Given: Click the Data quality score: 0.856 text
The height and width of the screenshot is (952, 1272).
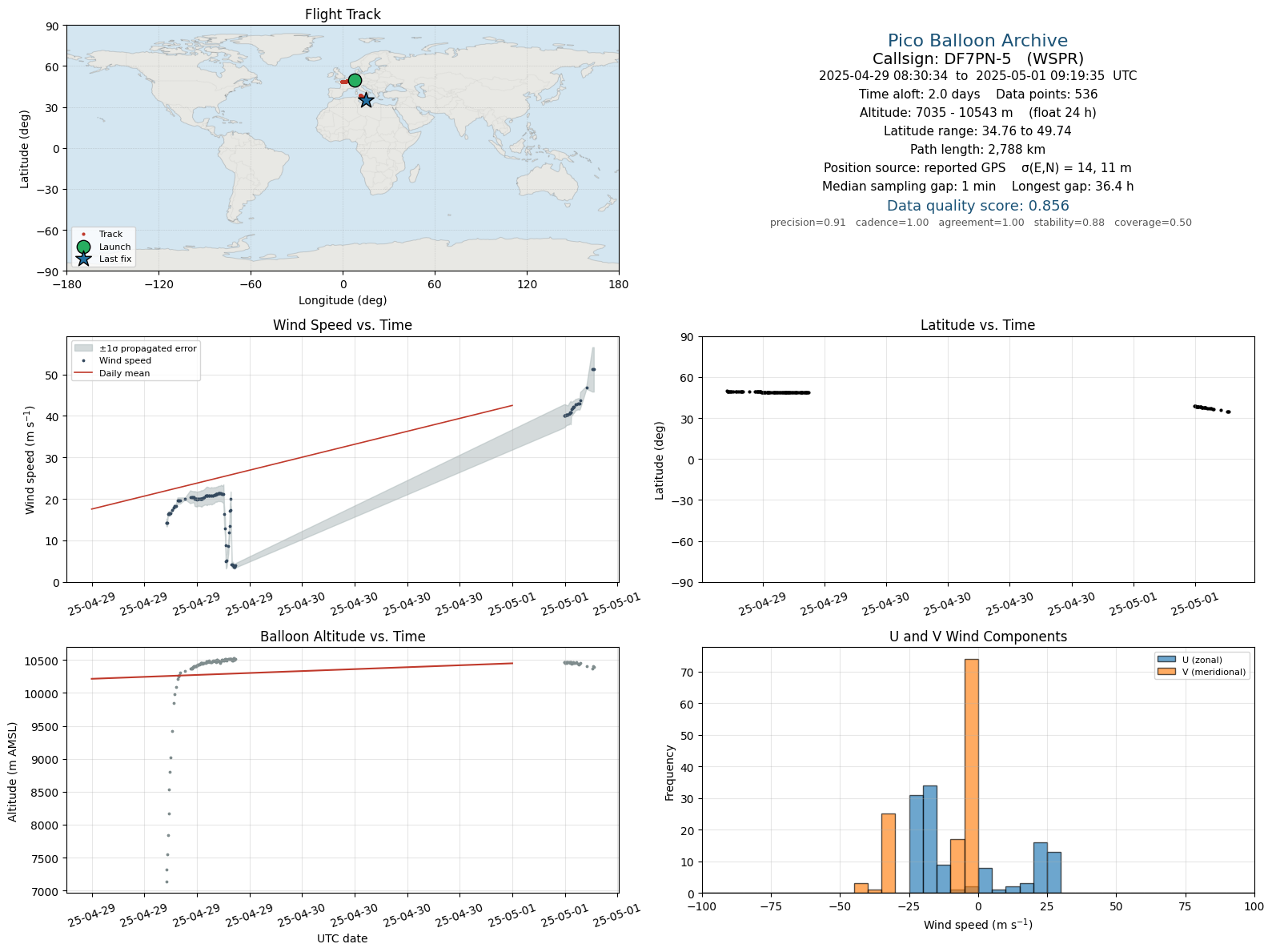Looking at the screenshot, I should point(977,206).
